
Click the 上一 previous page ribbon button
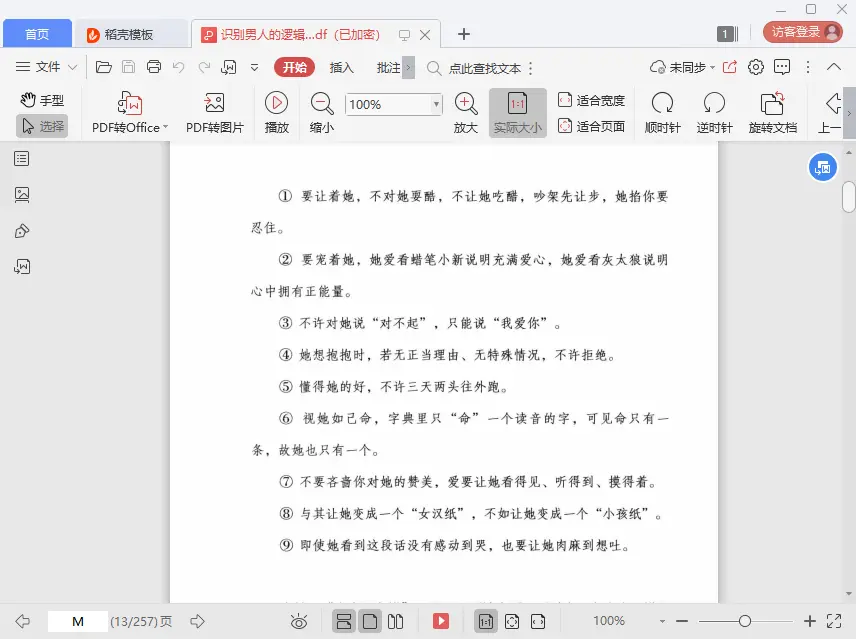(830, 113)
